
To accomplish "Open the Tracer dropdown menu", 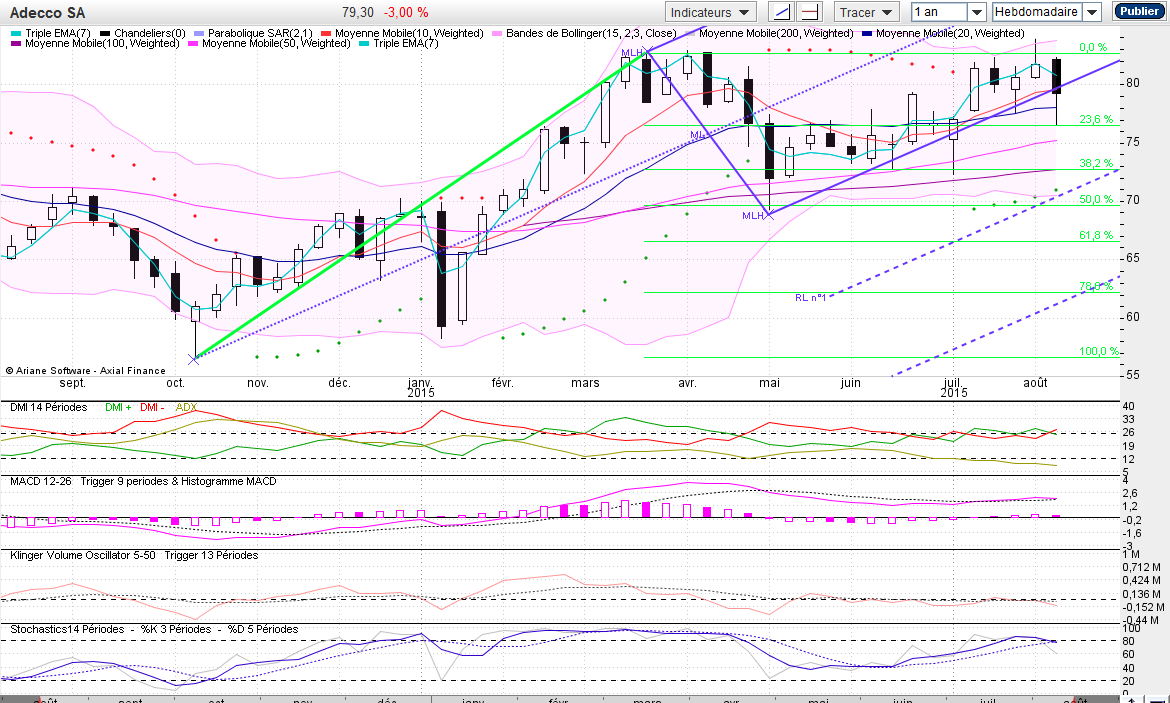I will tap(866, 12).
